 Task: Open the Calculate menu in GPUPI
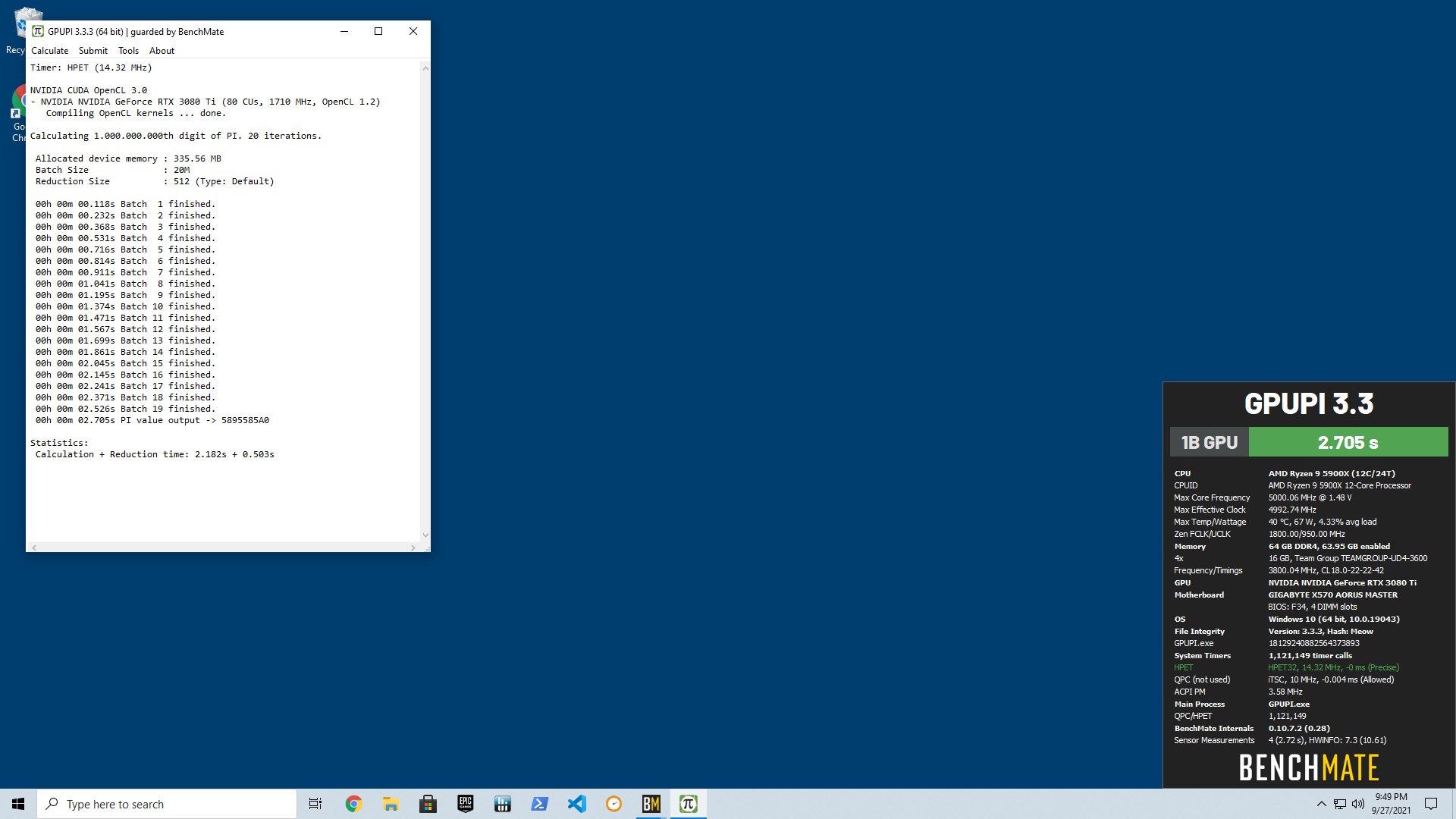(x=49, y=51)
